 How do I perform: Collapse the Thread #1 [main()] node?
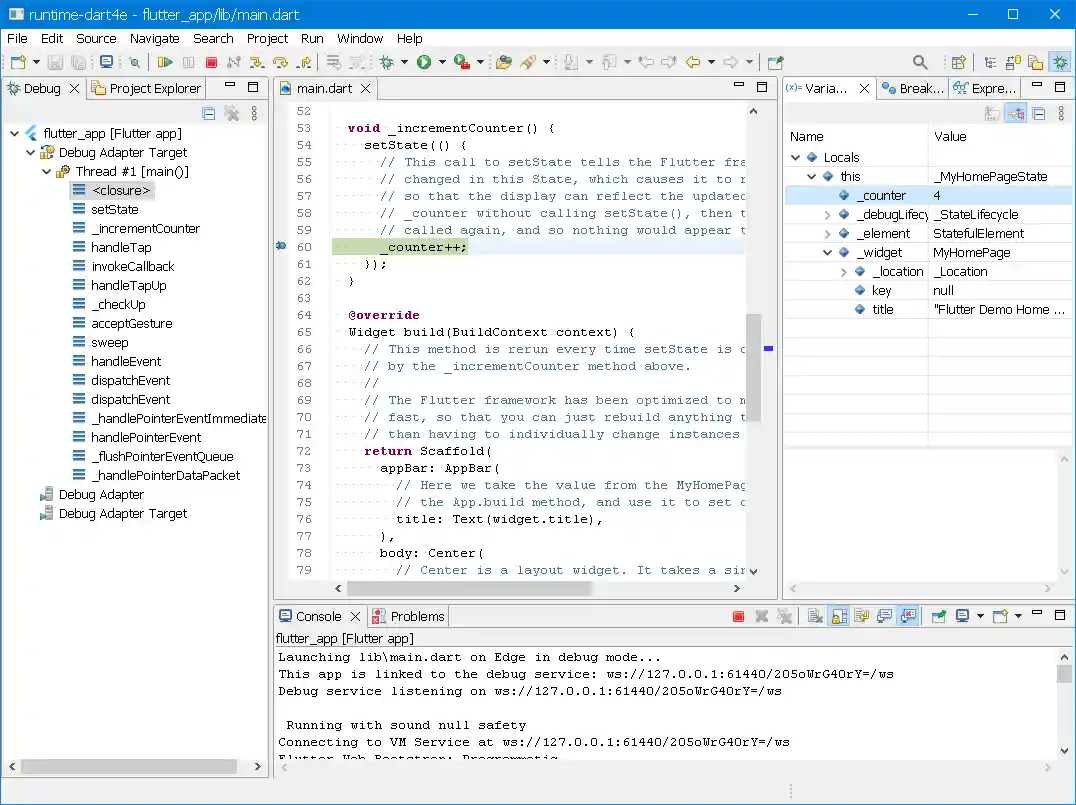47,172
